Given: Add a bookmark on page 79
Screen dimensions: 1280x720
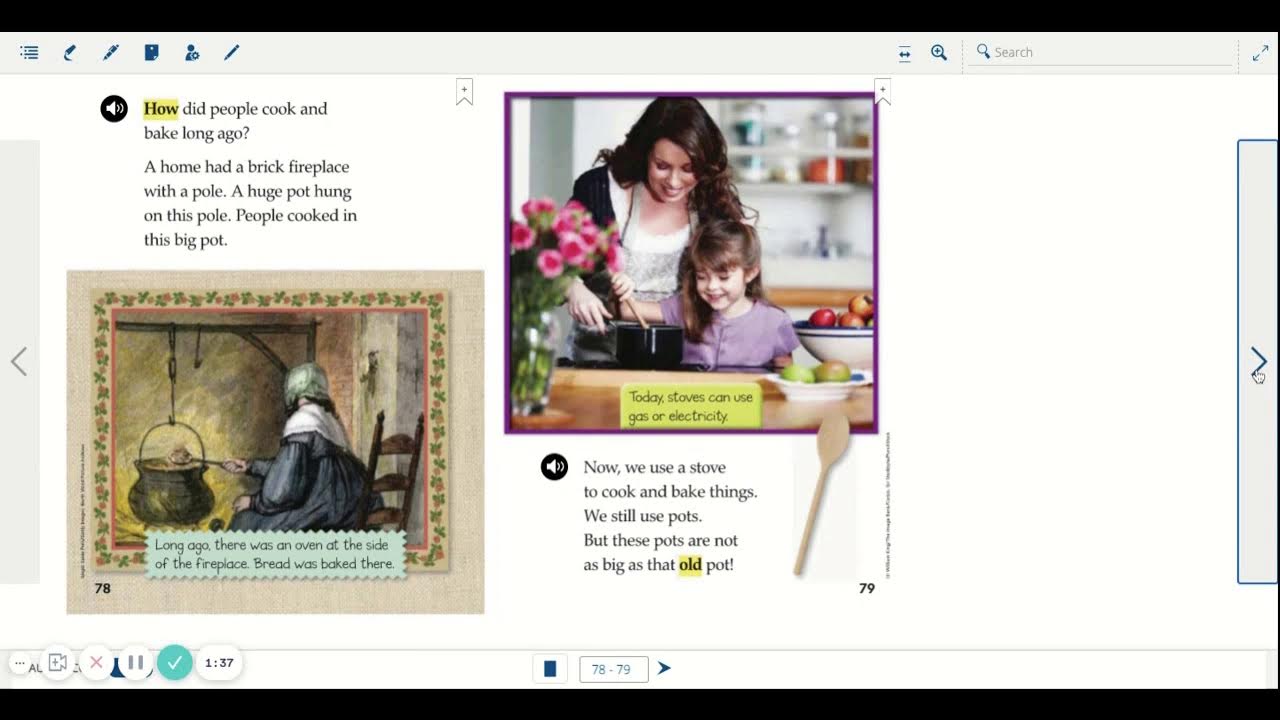Looking at the screenshot, I should click(882, 93).
